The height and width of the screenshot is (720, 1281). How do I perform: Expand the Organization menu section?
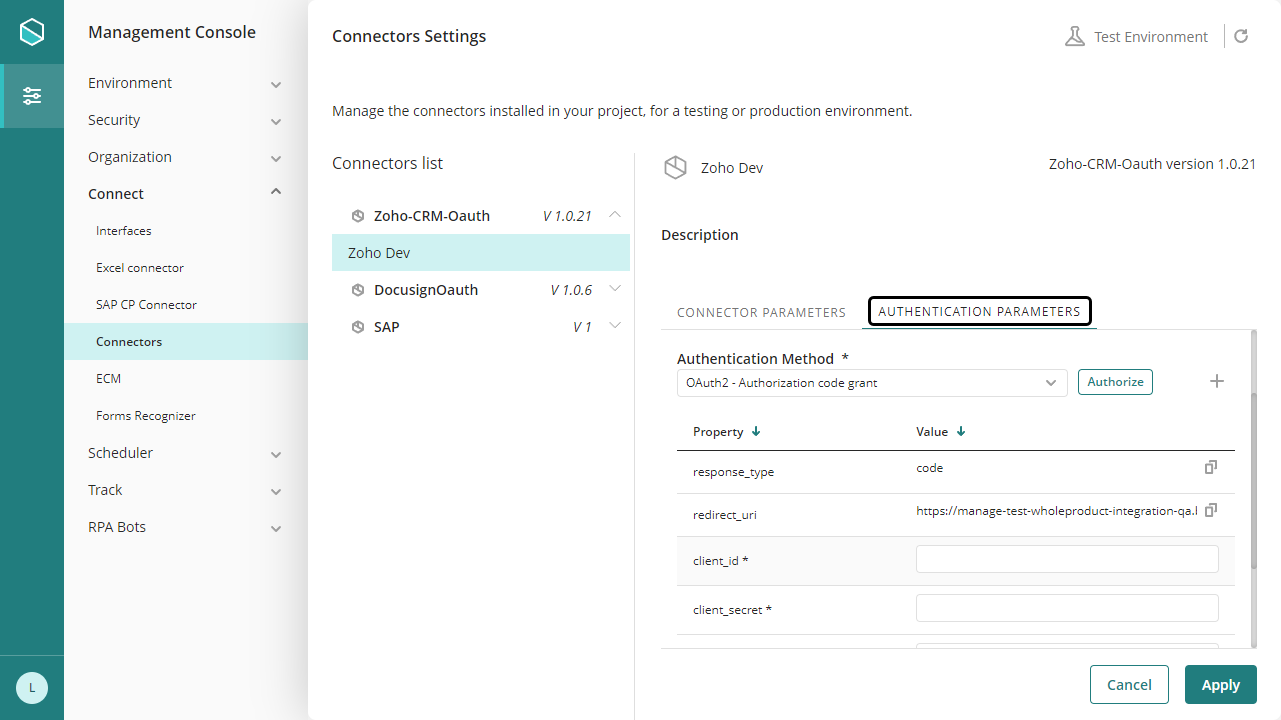[x=276, y=158]
